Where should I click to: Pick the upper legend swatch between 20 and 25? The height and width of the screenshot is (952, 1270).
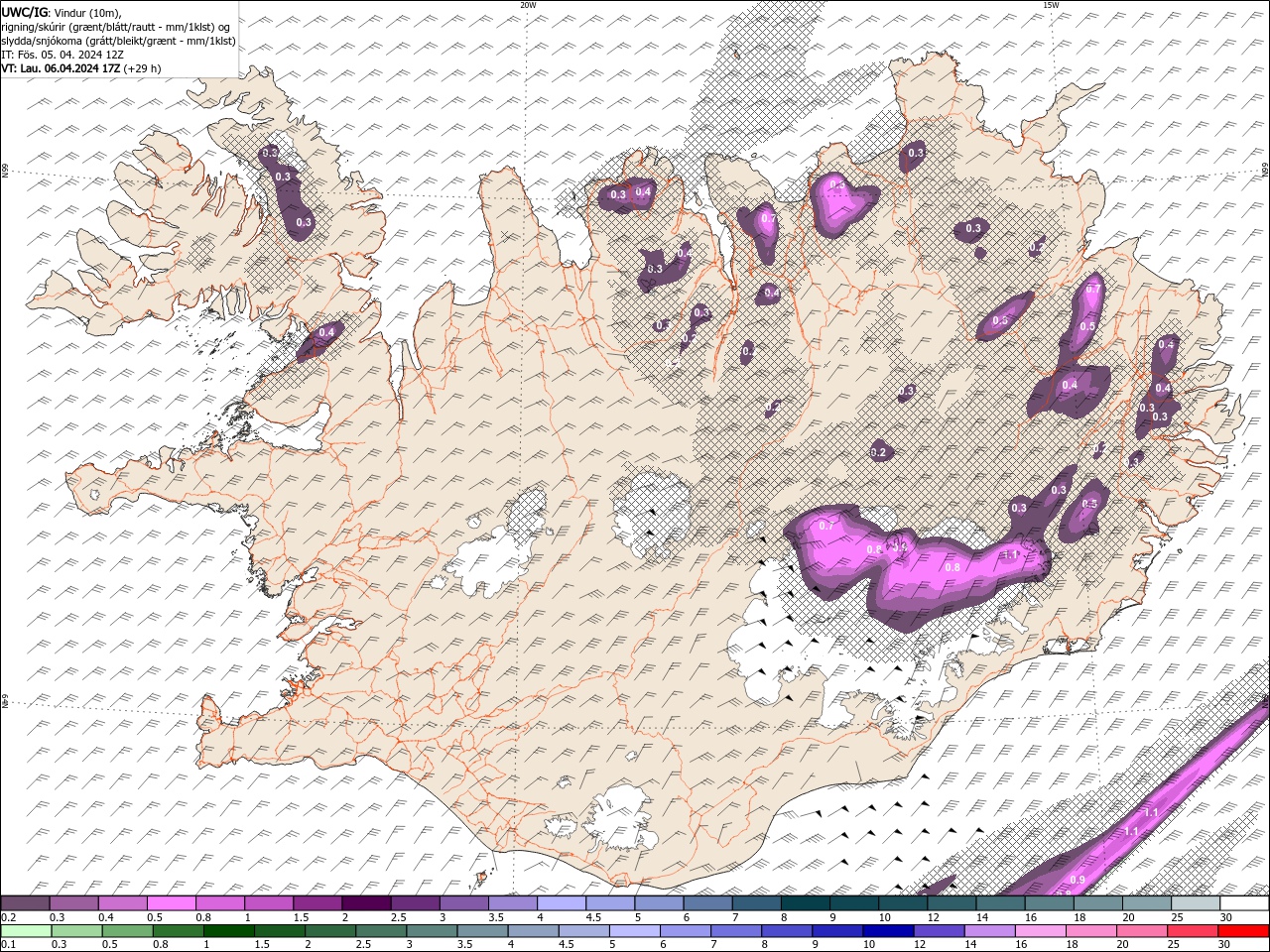(1146, 903)
